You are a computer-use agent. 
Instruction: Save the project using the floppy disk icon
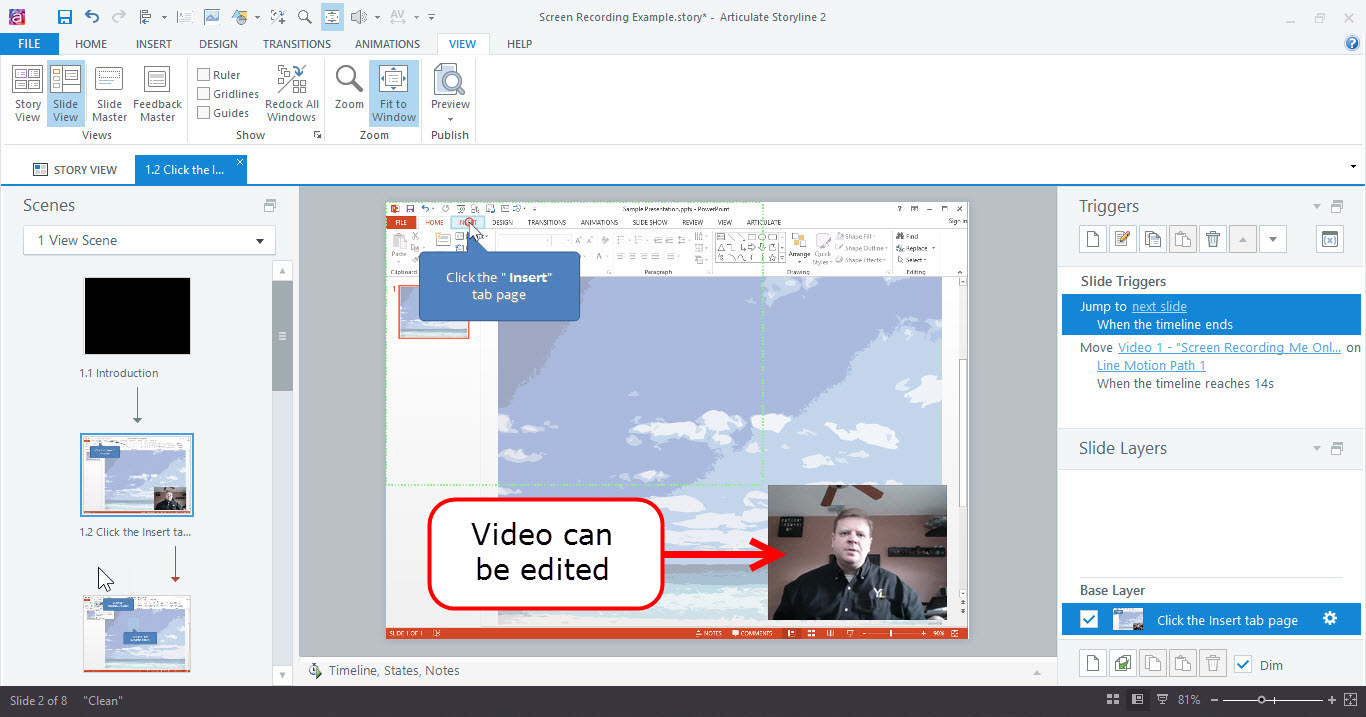64,17
